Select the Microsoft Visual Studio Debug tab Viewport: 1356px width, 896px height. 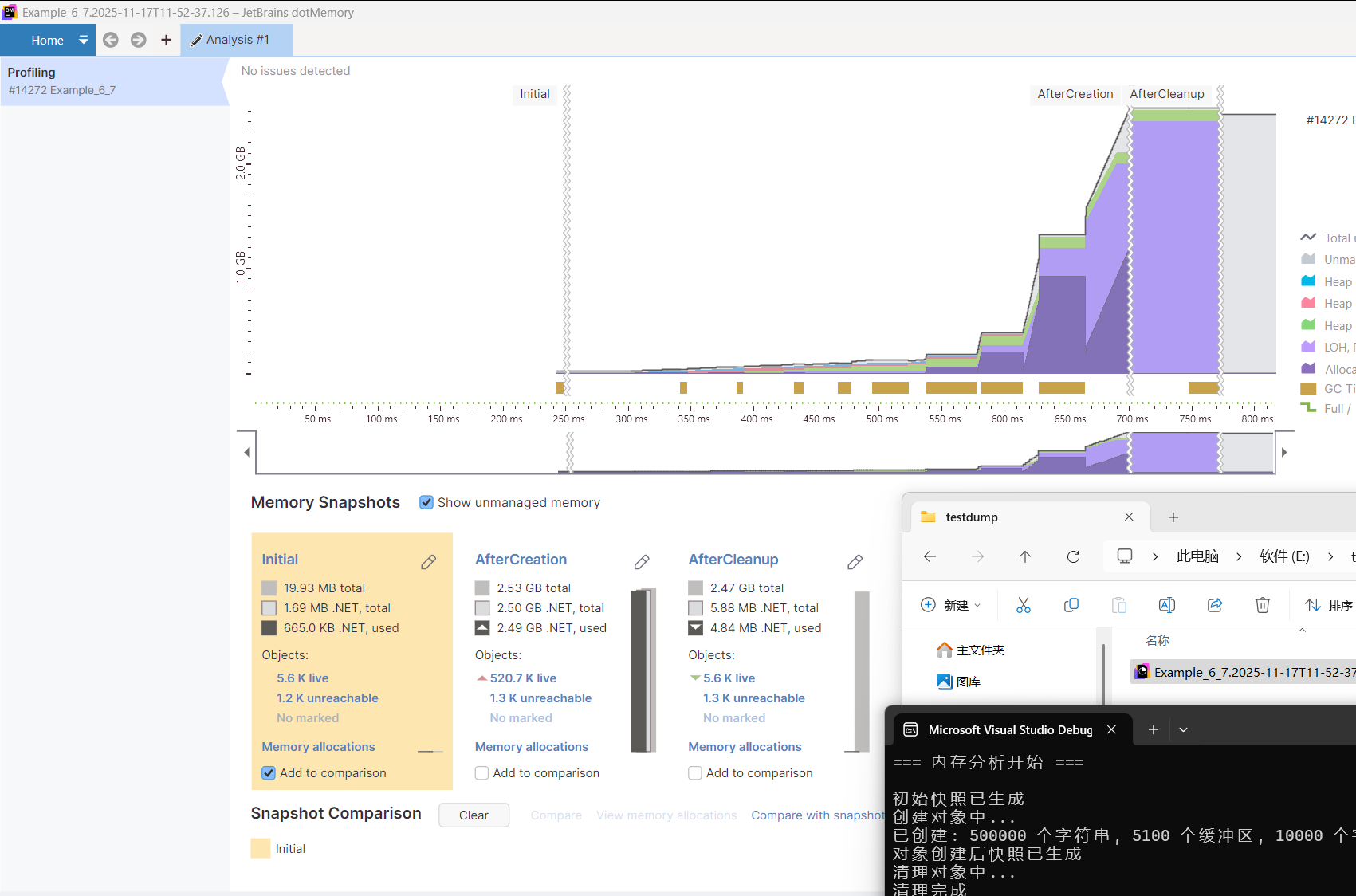[1008, 729]
